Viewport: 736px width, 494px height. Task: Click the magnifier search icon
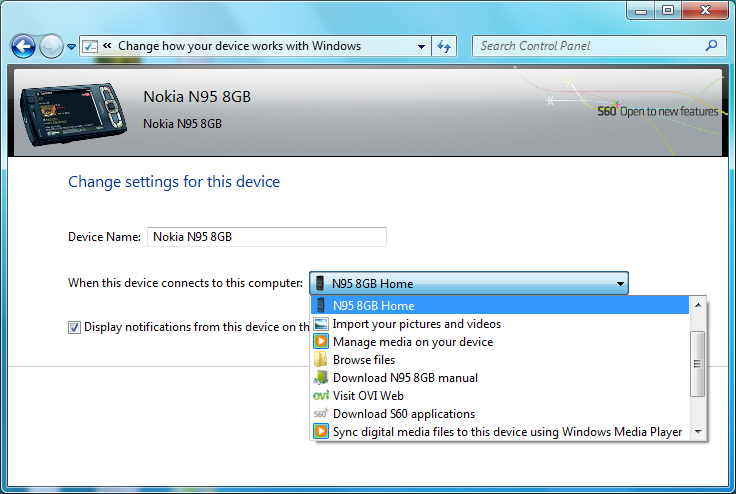coord(712,46)
